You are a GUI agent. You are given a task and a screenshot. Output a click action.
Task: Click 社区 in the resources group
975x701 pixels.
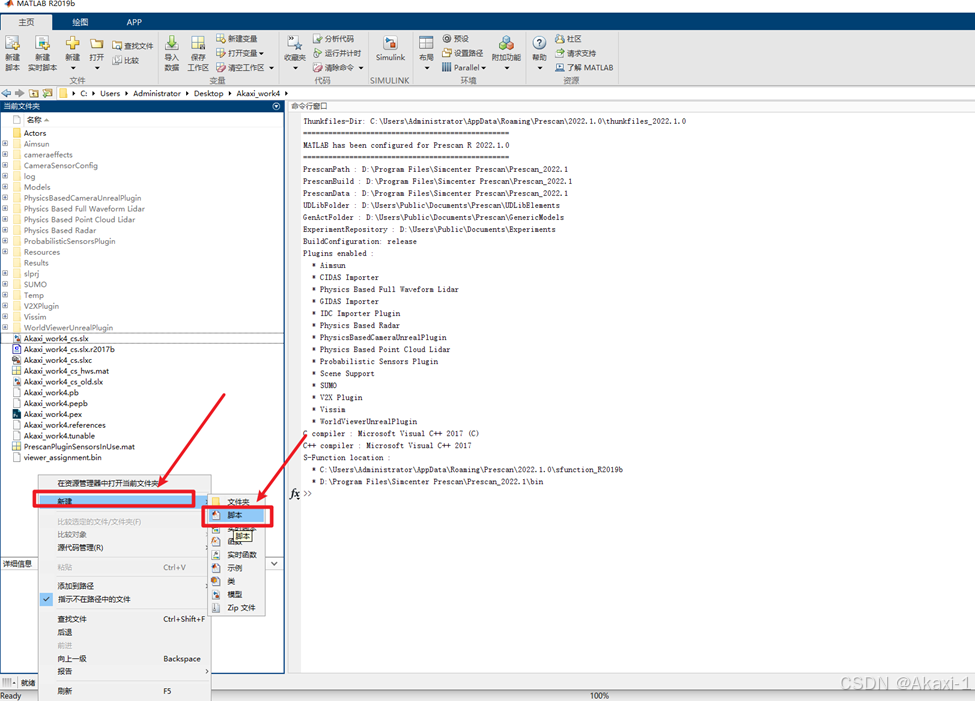(x=568, y=39)
